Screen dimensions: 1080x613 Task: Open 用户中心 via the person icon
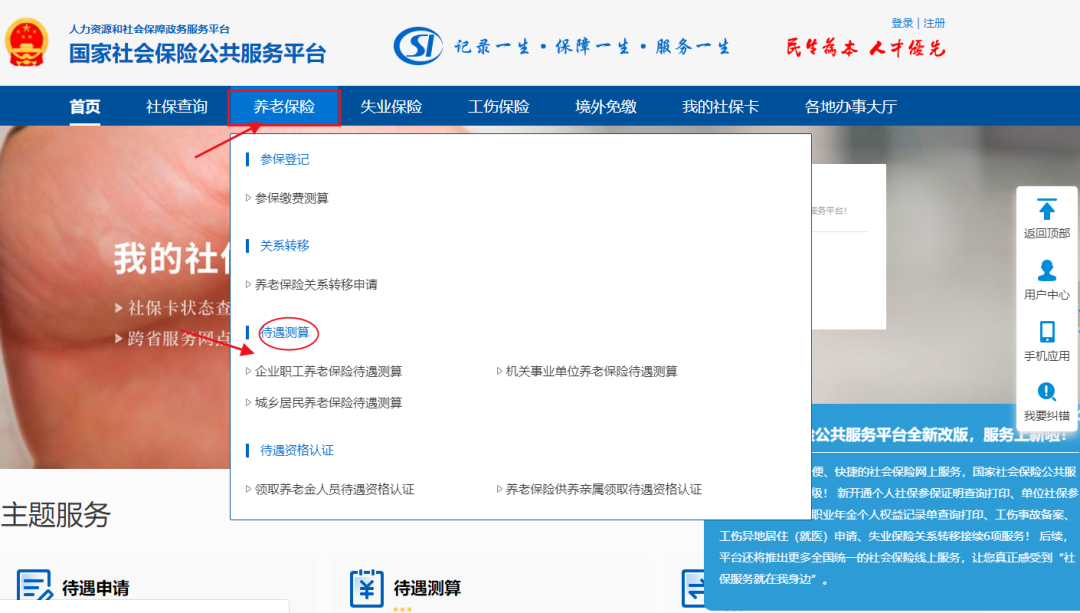tap(1046, 270)
